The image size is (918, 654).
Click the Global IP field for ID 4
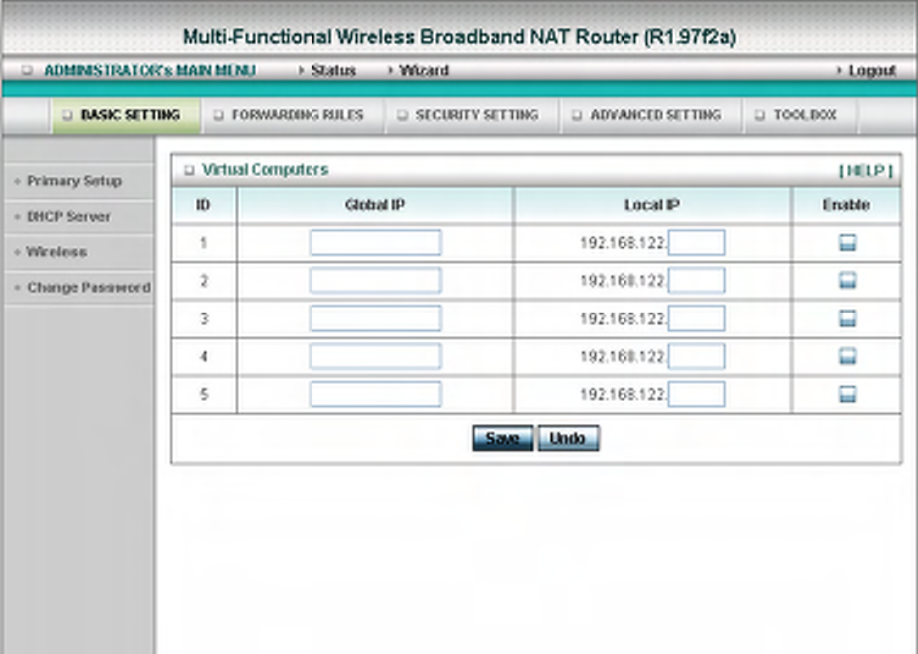(x=375, y=357)
